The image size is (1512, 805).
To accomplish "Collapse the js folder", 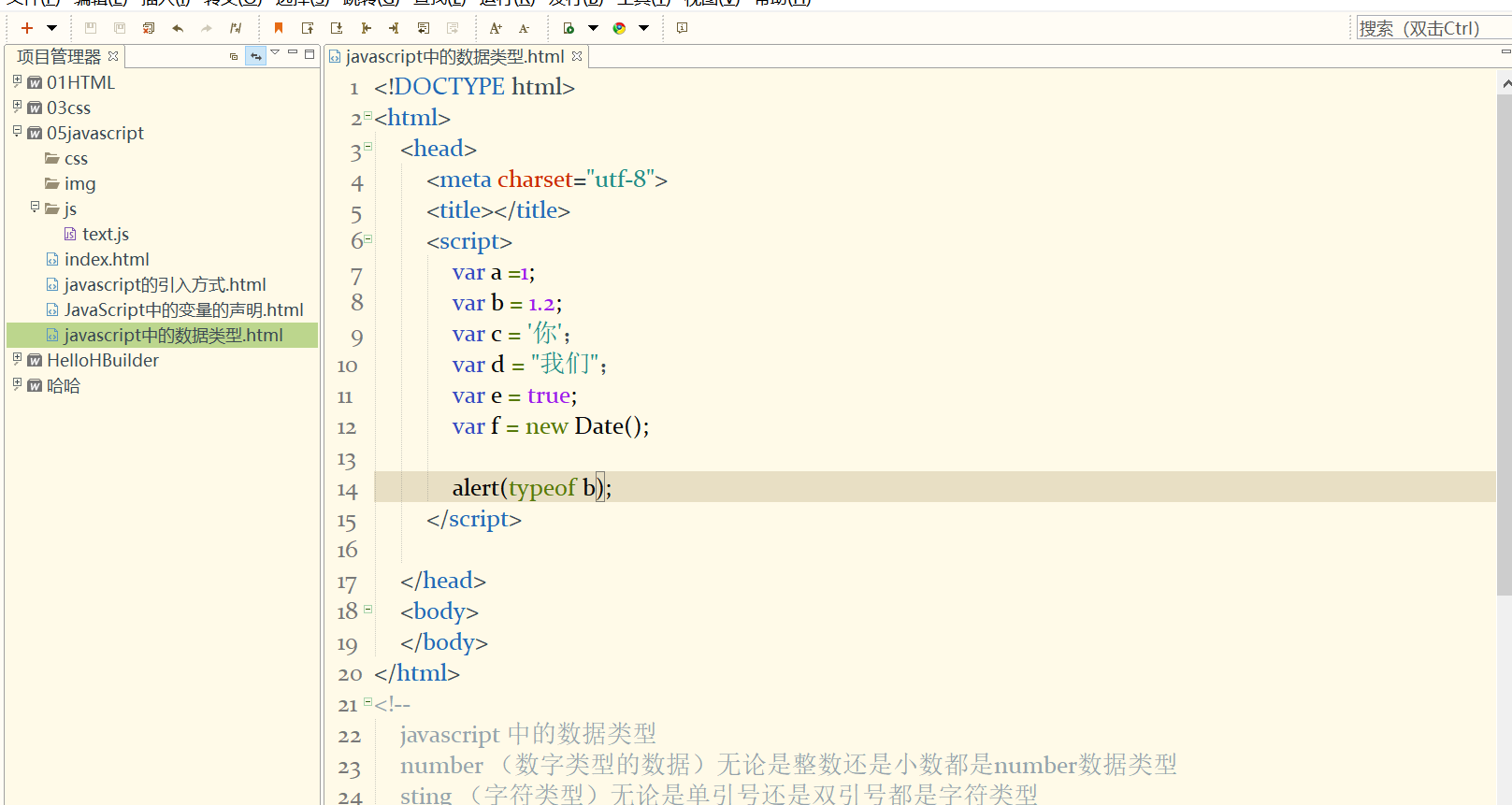I will point(35,208).
